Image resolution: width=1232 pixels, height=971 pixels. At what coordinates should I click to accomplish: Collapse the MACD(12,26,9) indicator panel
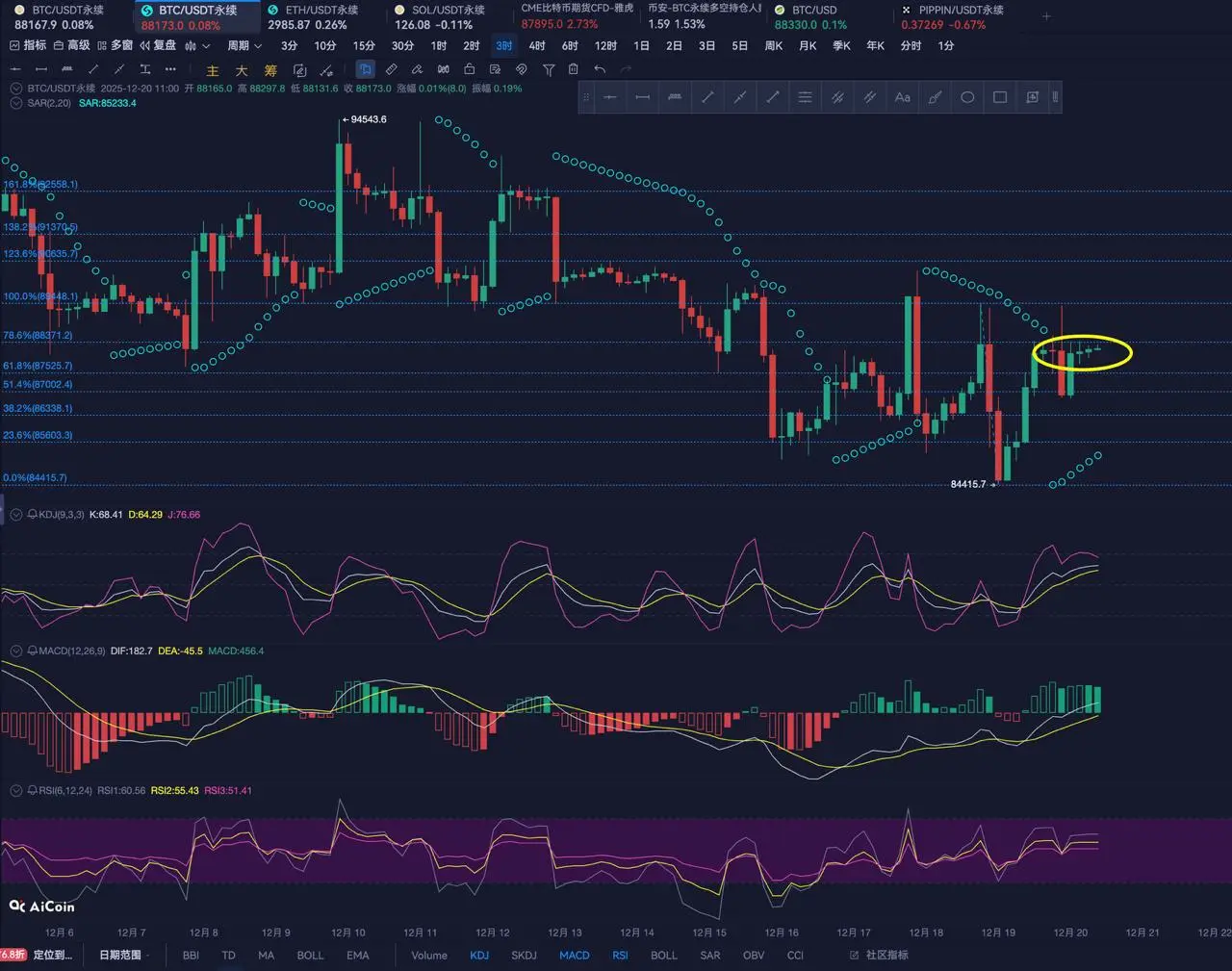click(16, 651)
